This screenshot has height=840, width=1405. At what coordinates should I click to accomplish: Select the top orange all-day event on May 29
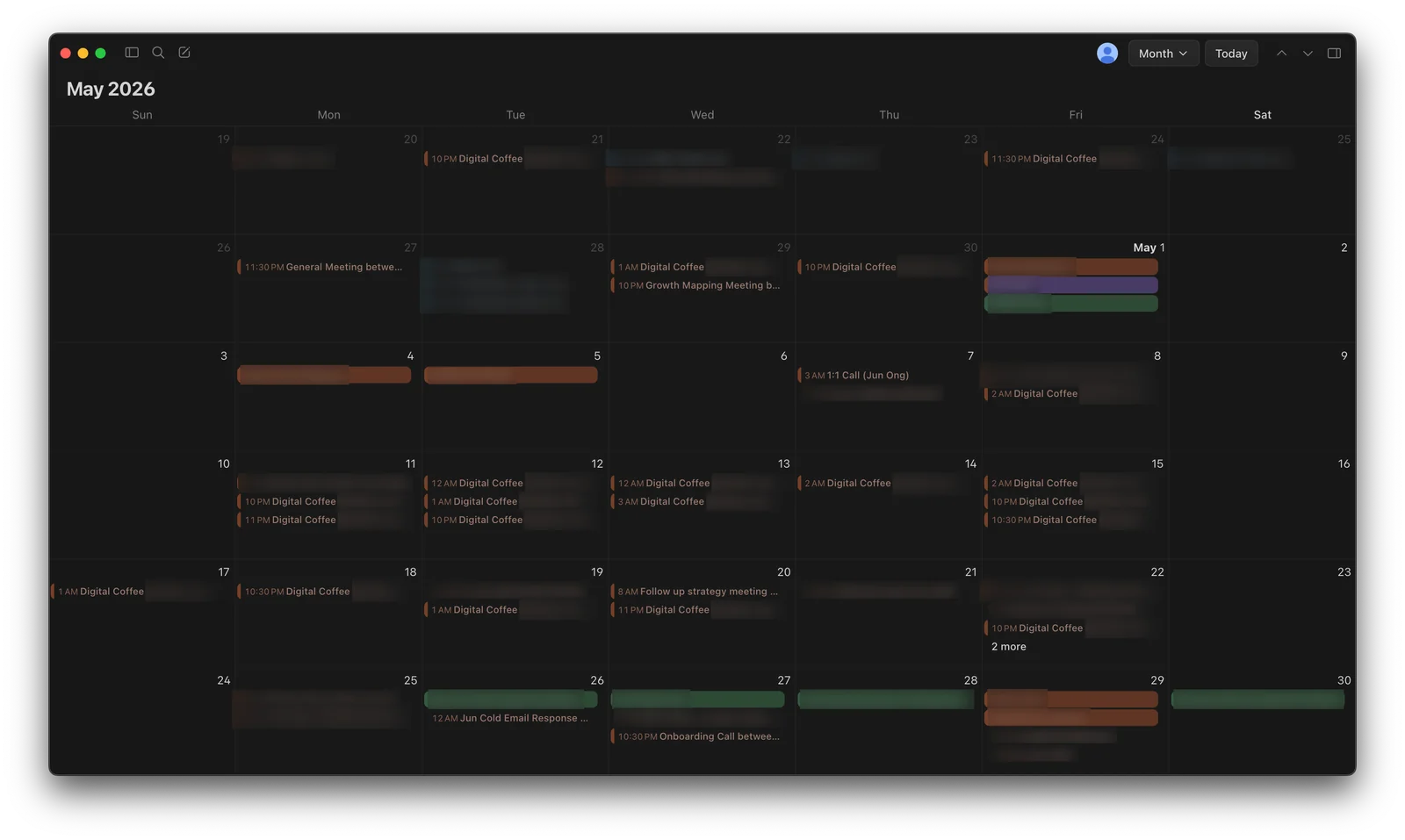[1070, 700]
